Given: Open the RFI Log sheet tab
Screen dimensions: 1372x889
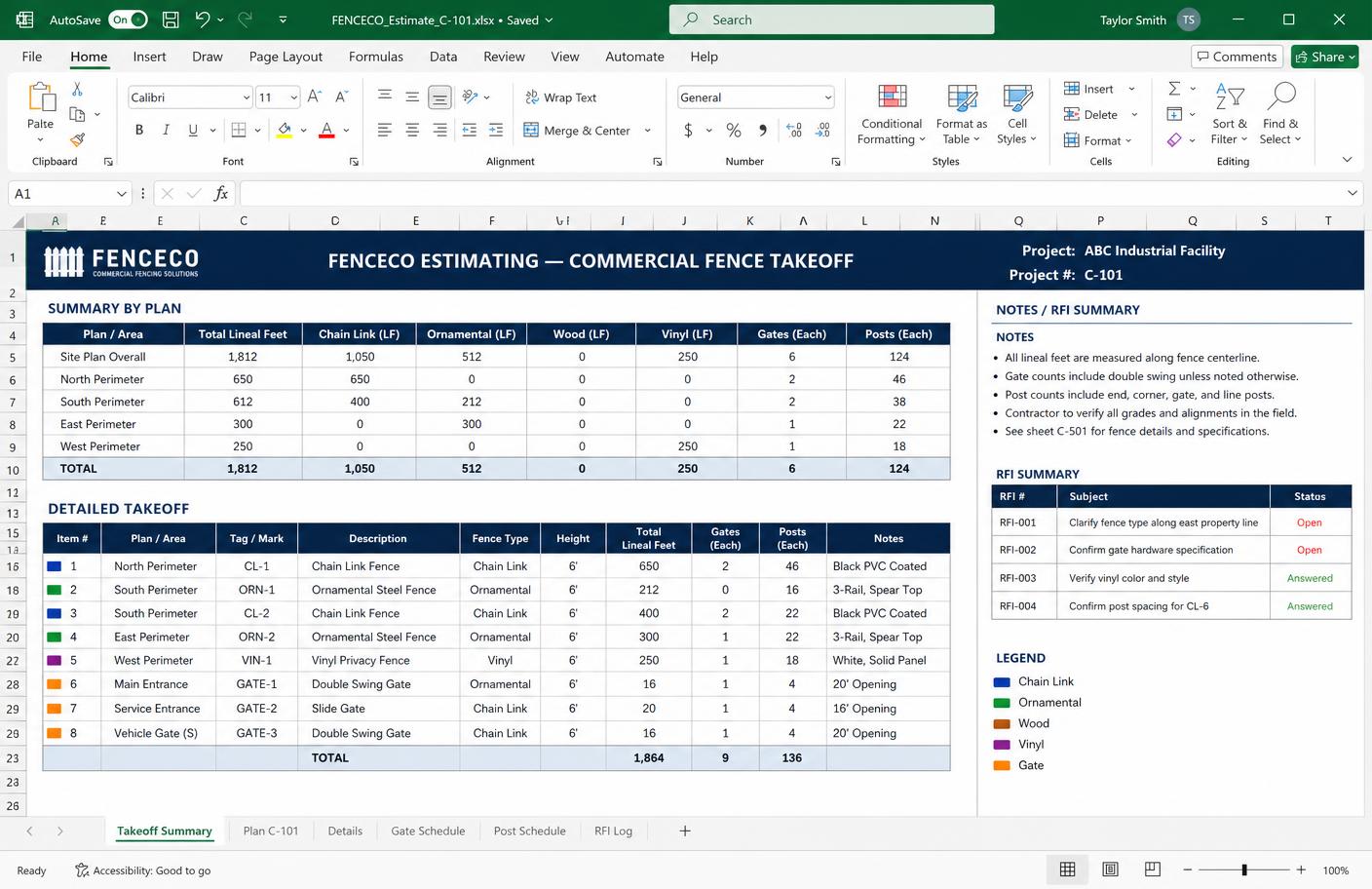Looking at the screenshot, I should [x=613, y=831].
